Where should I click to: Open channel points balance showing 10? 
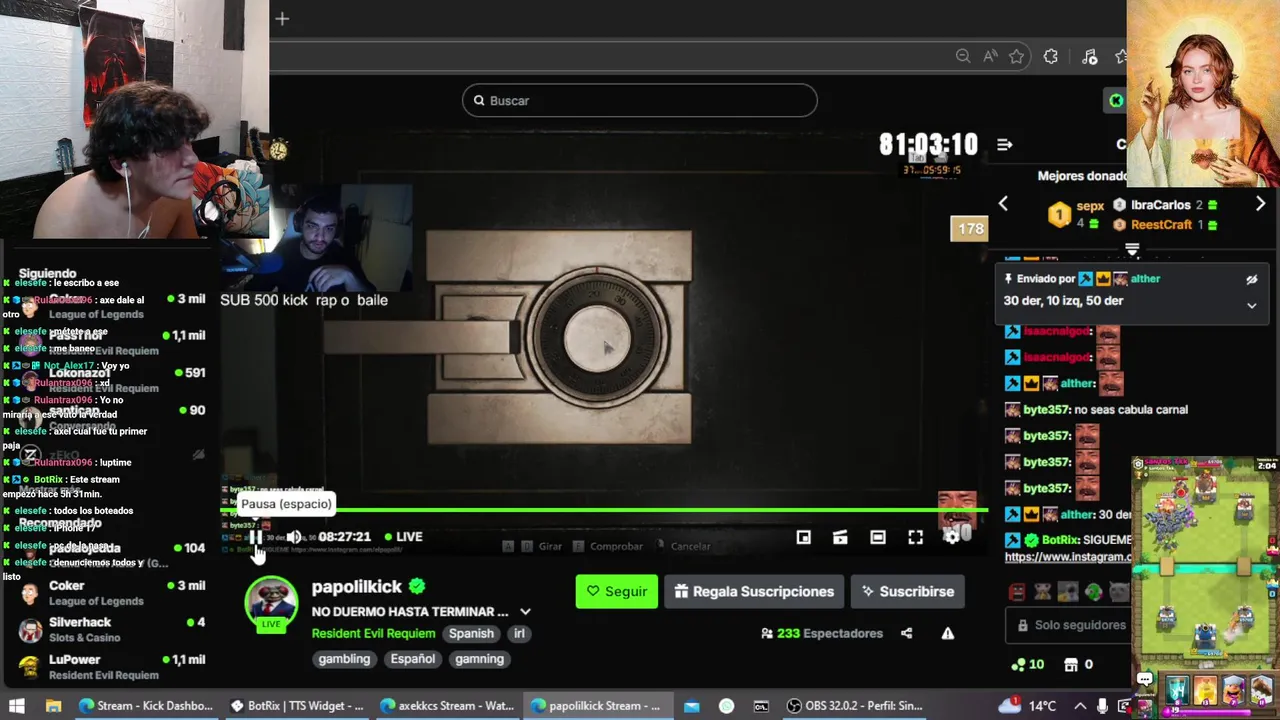pos(1028,664)
